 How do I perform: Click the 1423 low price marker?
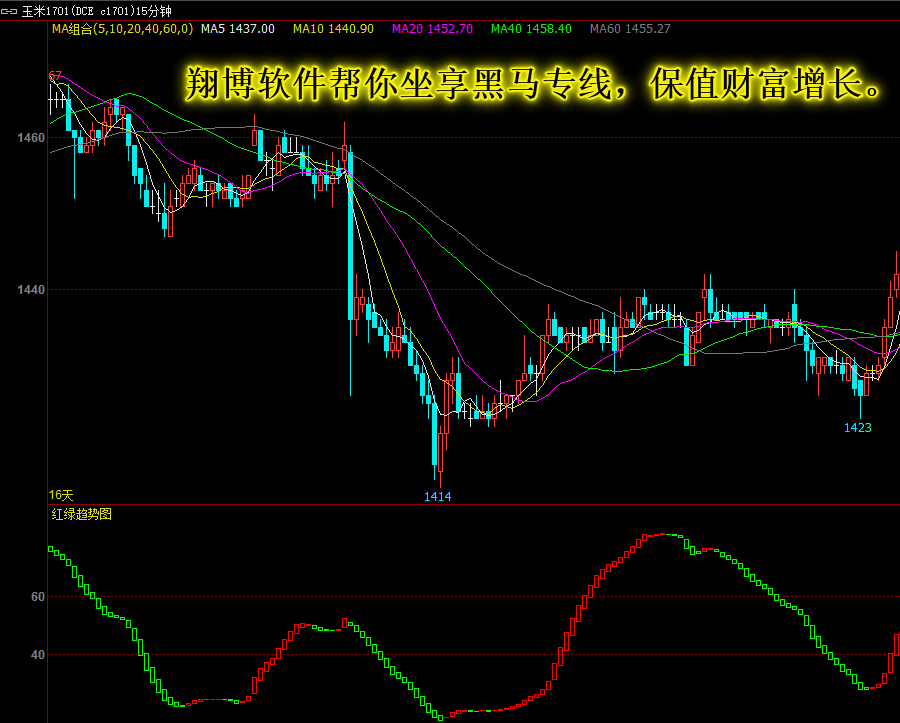click(x=858, y=427)
